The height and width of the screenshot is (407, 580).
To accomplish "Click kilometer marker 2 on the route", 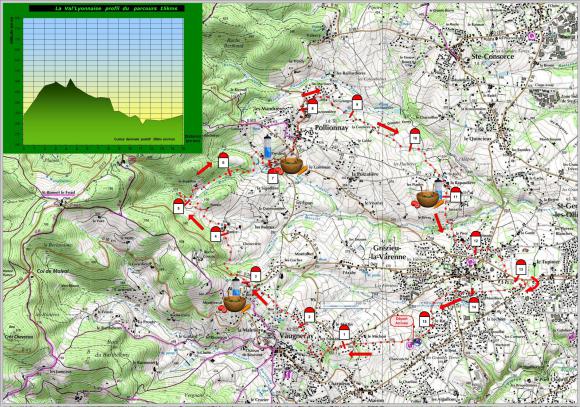I will click(x=309, y=315).
